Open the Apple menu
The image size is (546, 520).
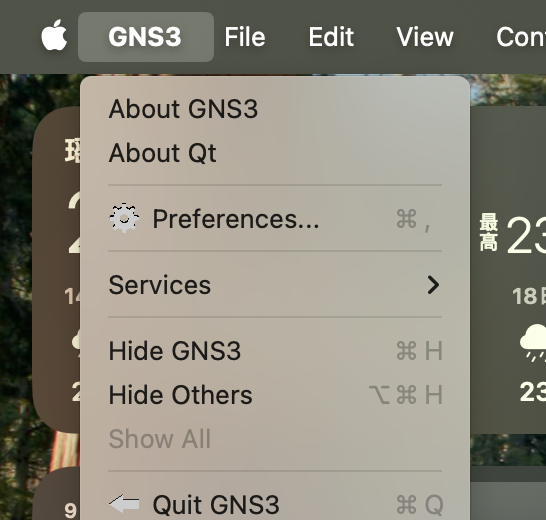(54, 36)
